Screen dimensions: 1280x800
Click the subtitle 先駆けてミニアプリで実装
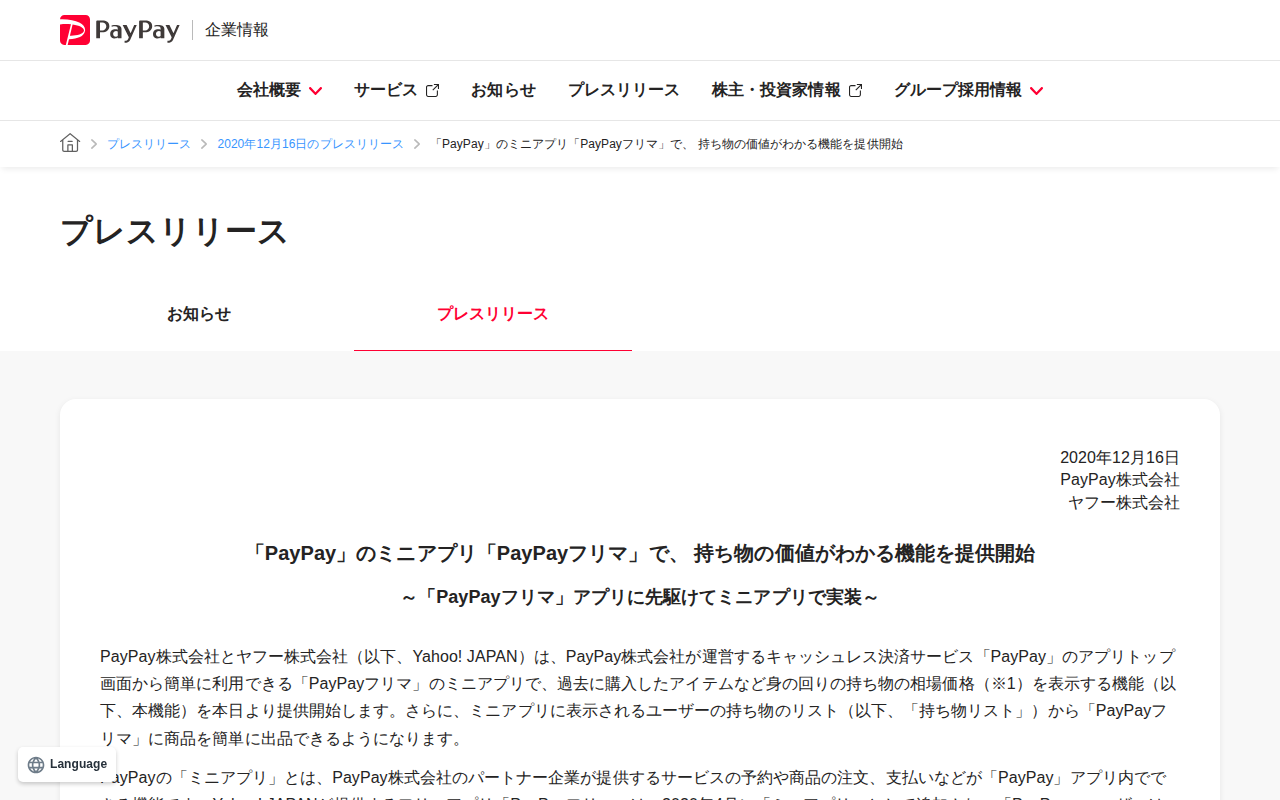point(640,597)
